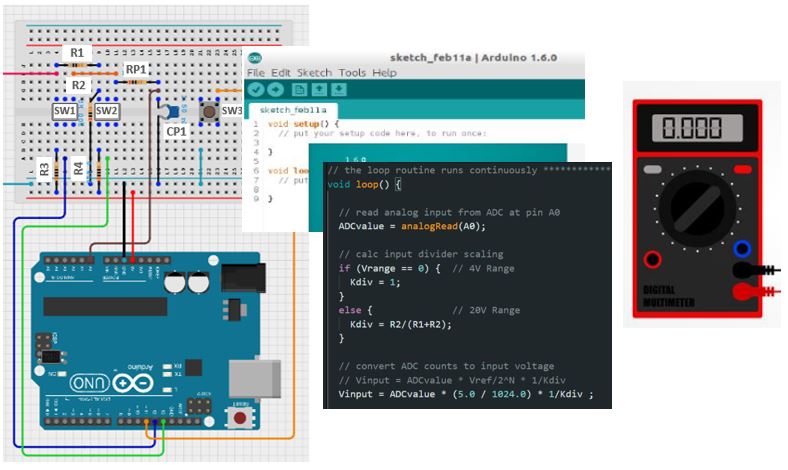
Task: Click the 'Kdiv = R2/(R1+R2);' line
Action: tap(401, 324)
